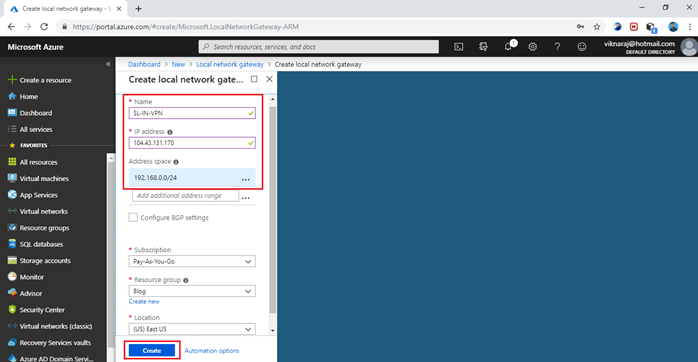Image resolution: width=698 pixels, height=362 pixels.
Task: Click the All services list icon
Action: tap(12, 129)
